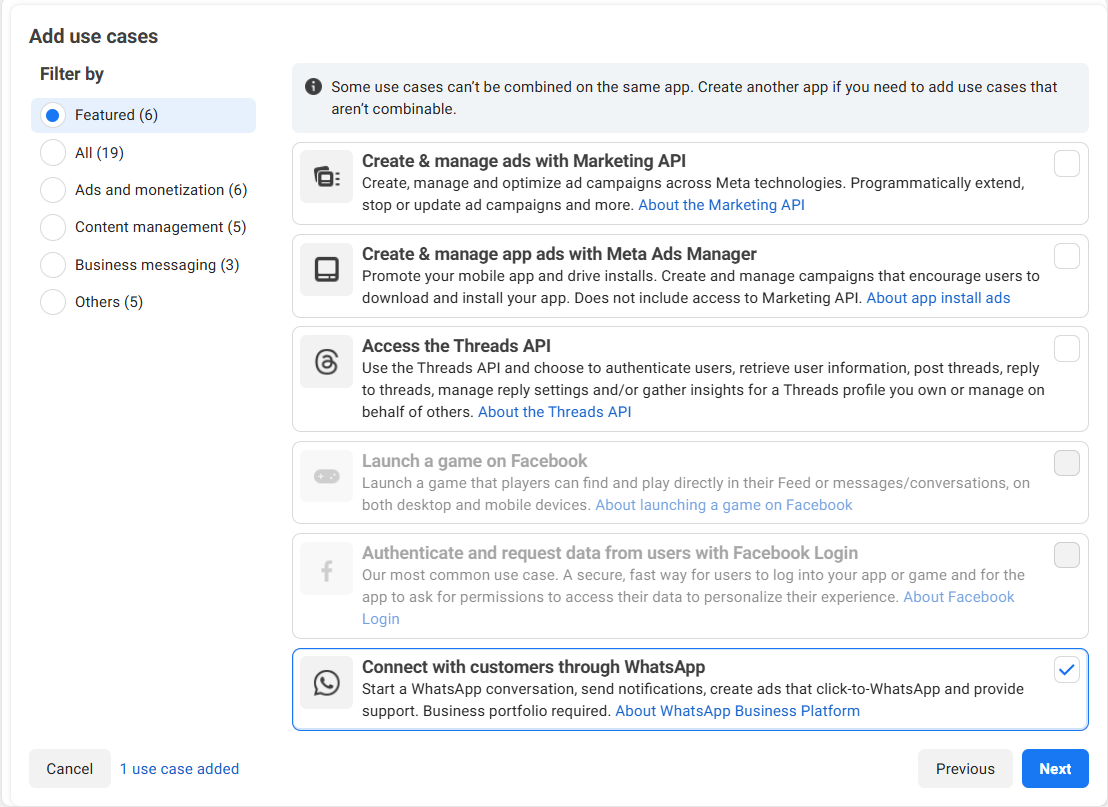Click the WhatsApp logo icon
1108x807 pixels.
[326, 683]
